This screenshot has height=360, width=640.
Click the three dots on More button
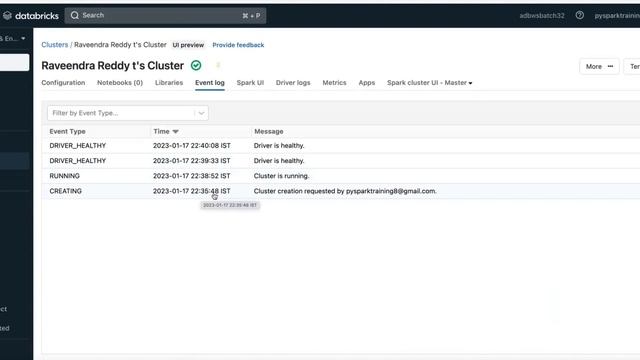610,66
